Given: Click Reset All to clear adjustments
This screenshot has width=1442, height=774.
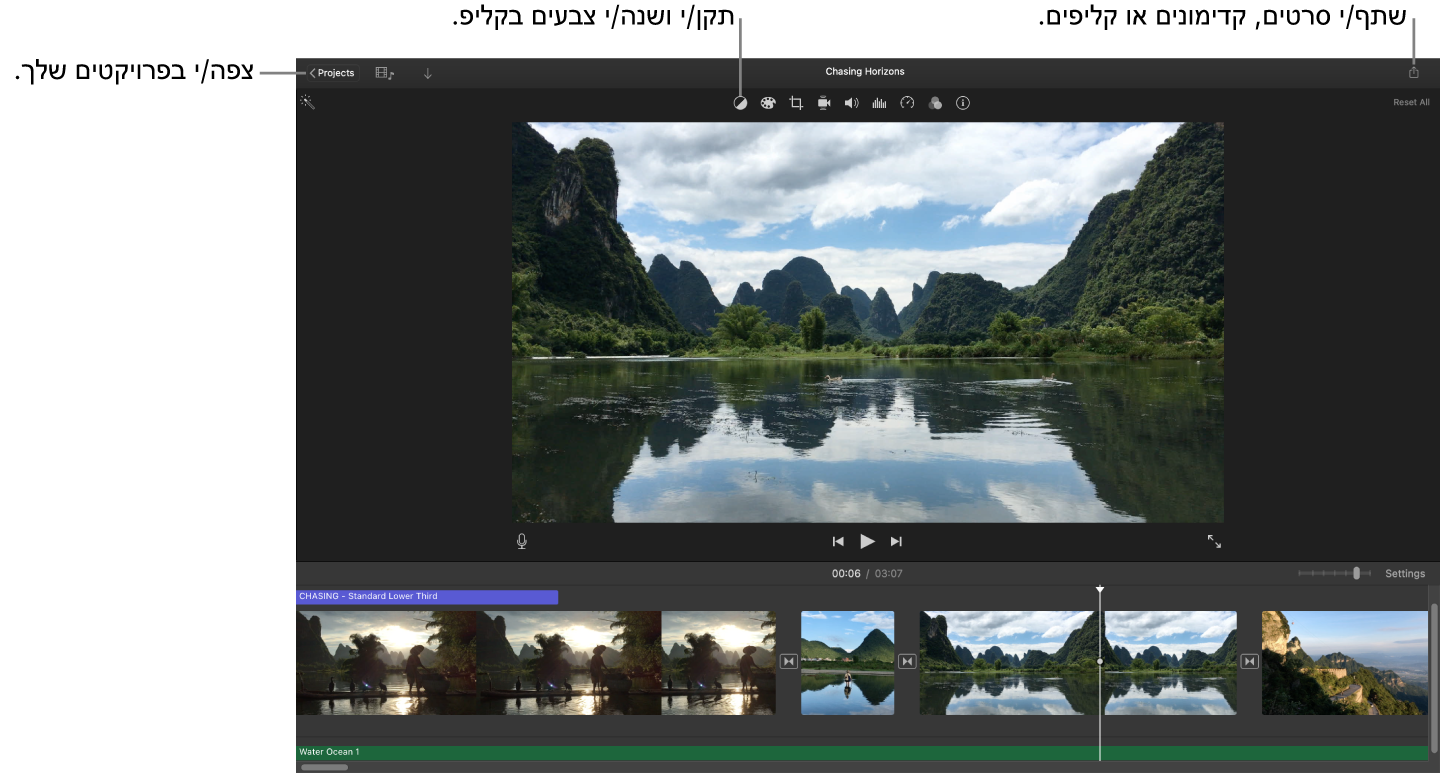Looking at the screenshot, I should [x=1410, y=101].
